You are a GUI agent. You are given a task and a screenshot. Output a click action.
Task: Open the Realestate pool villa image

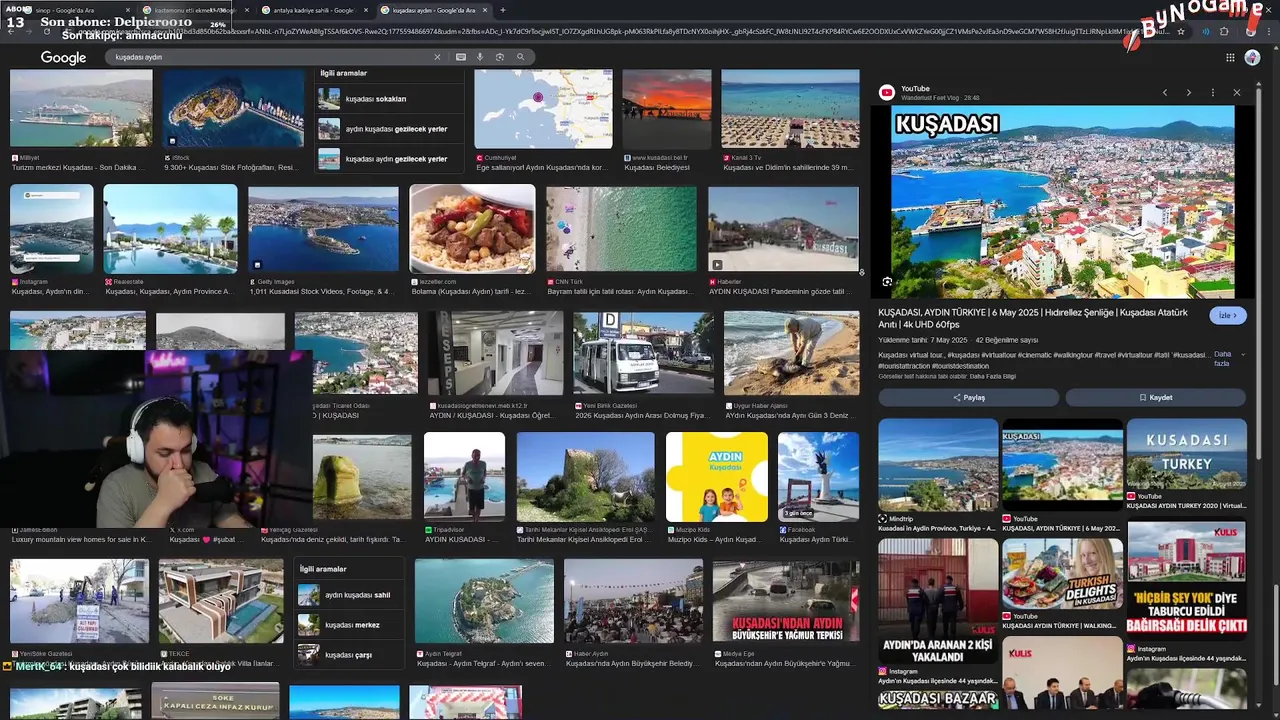pyautogui.click(x=171, y=229)
